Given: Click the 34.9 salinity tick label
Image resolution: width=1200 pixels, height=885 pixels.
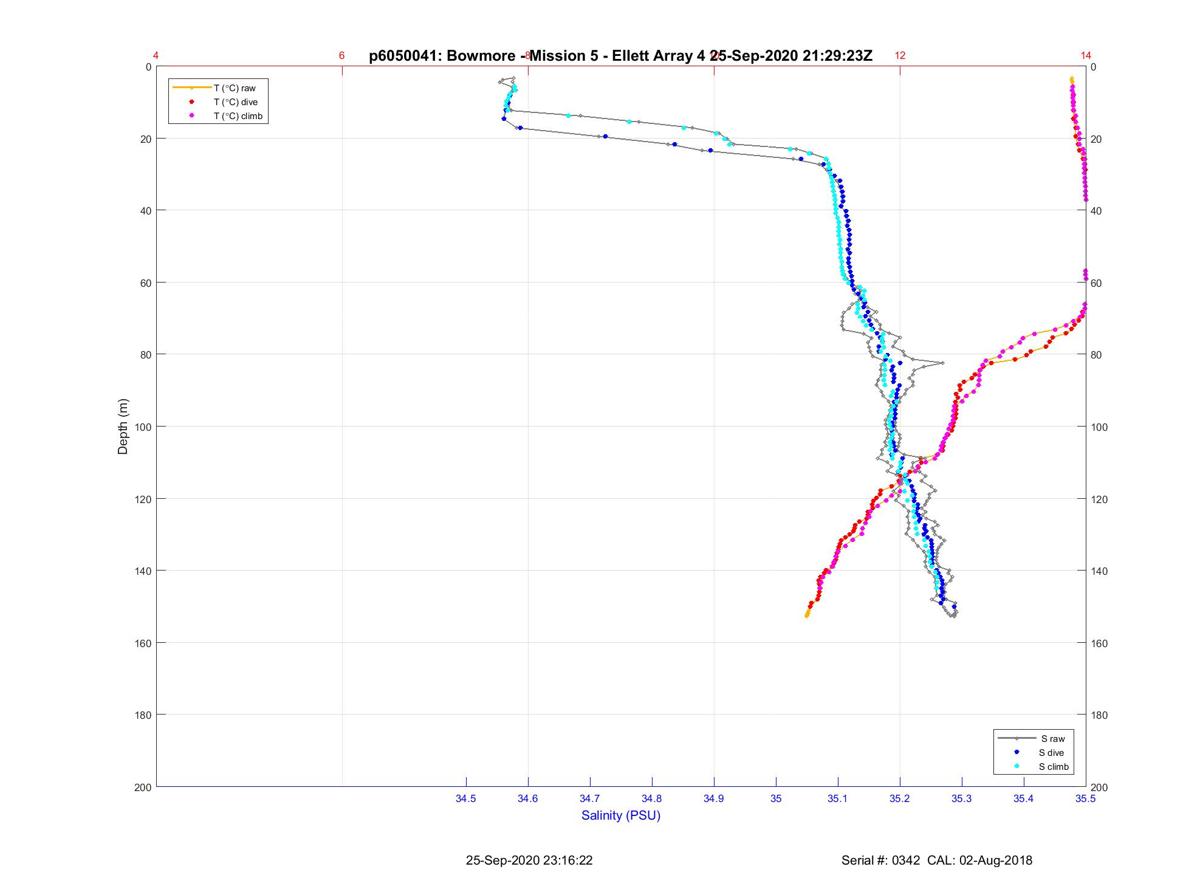Looking at the screenshot, I should [714, 798].
